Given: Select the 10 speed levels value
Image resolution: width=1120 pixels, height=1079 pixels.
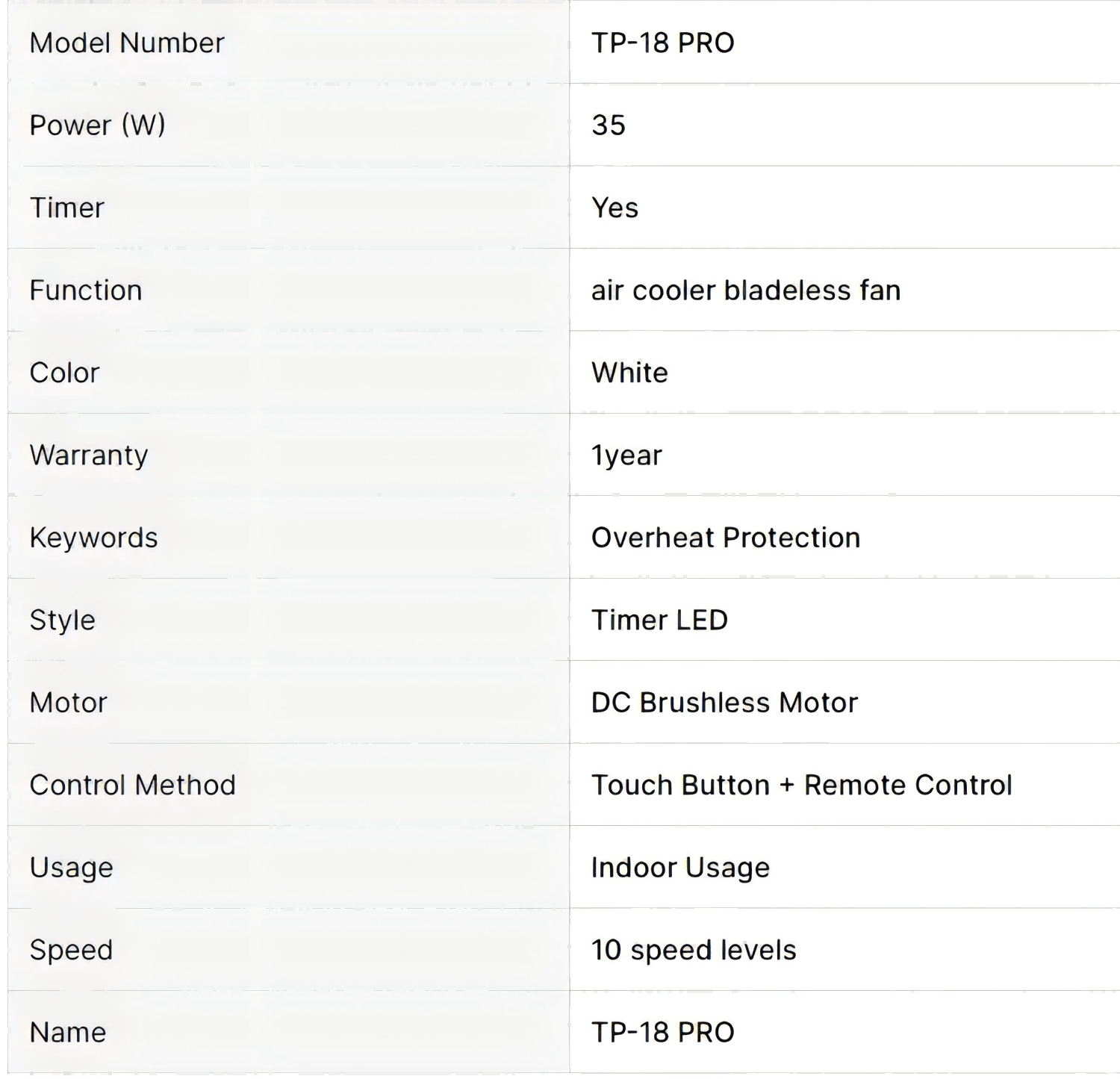Looking at the screenshot, I should [x=694, y=950].
